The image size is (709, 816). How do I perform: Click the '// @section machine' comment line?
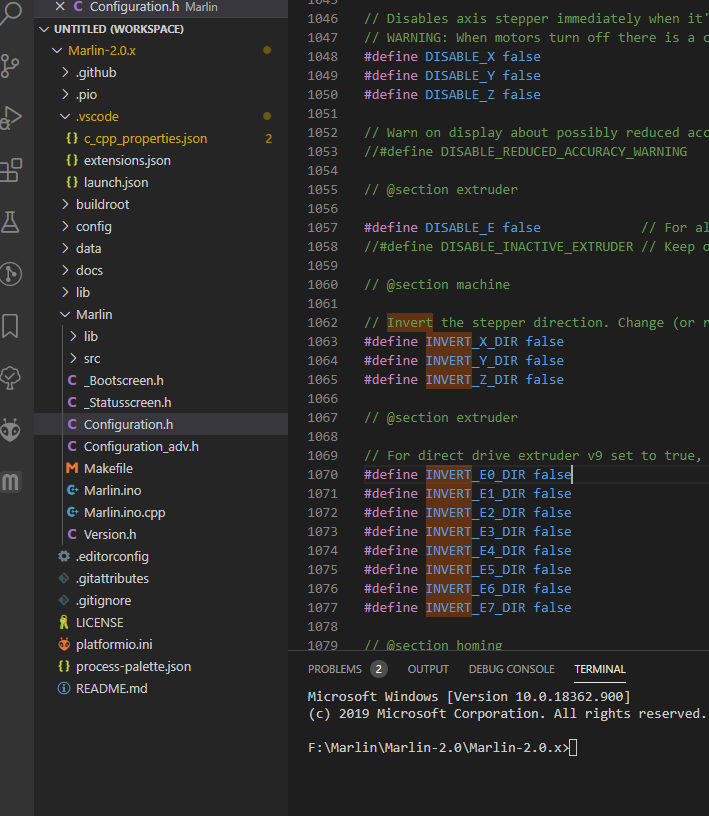(437, 285)
